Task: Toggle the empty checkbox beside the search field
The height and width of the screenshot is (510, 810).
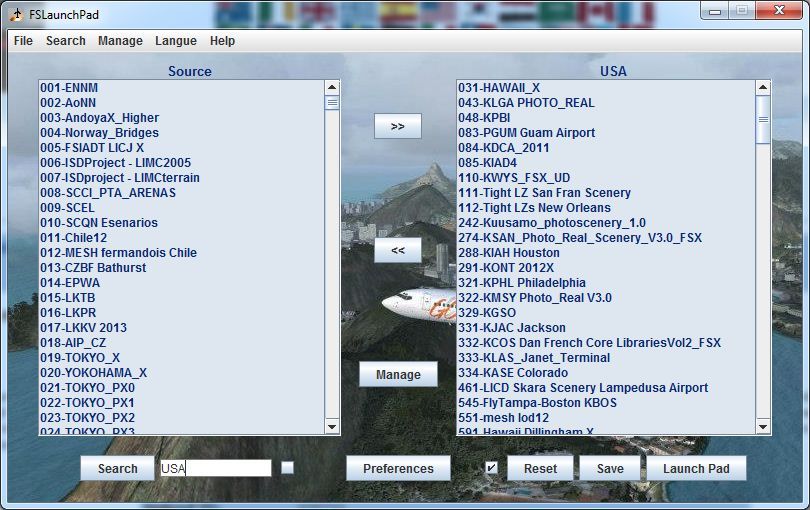Action: point(287,468)
